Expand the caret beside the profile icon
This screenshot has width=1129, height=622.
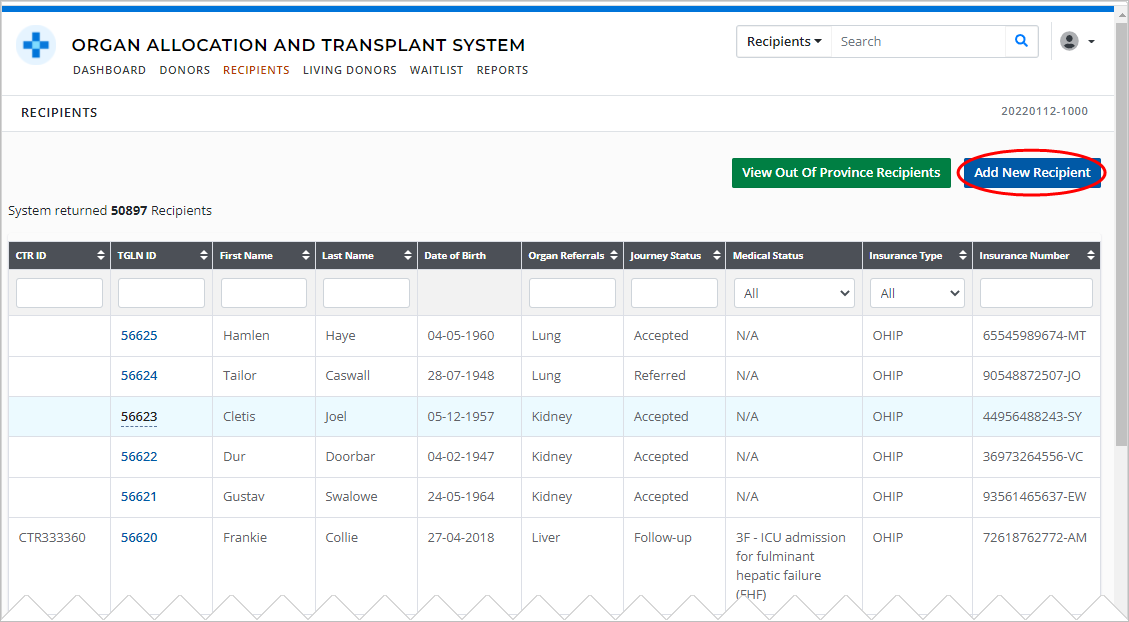[1089, 41]
